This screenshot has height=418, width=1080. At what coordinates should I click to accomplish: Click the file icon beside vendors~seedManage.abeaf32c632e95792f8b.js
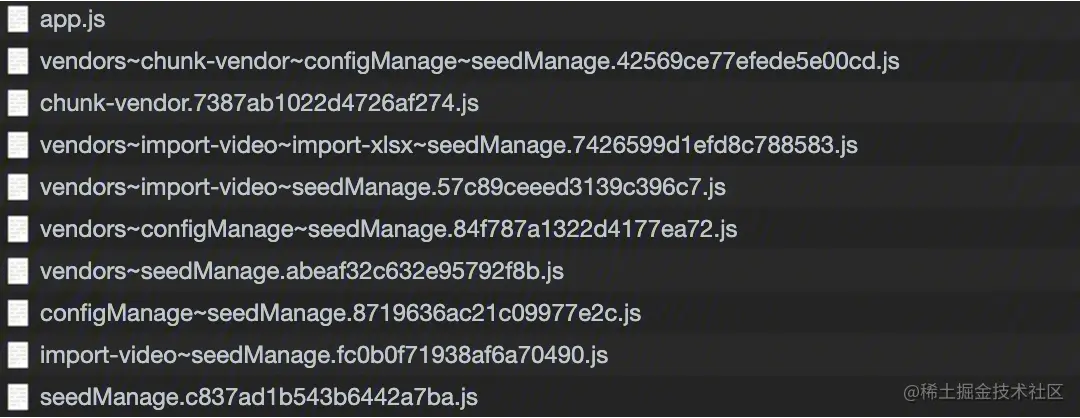coord(16,271)
